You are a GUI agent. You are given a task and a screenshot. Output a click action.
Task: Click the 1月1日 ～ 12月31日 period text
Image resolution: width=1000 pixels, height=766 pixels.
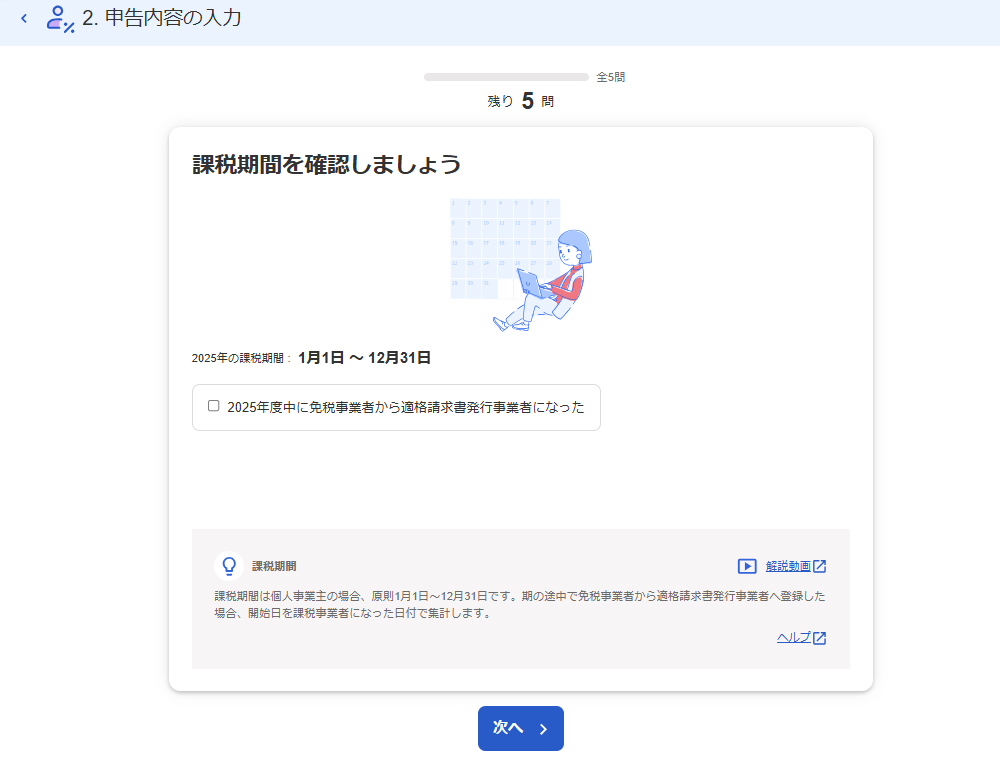point(364,358)
